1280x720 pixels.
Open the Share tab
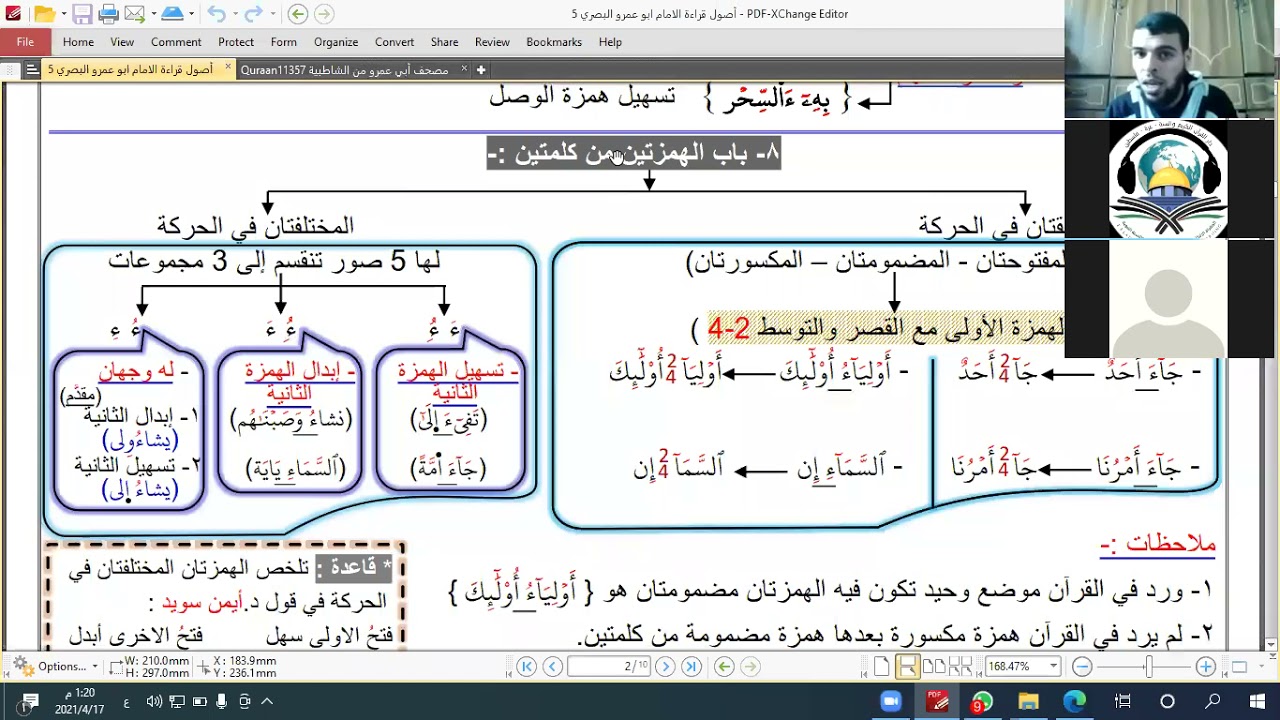445,42
